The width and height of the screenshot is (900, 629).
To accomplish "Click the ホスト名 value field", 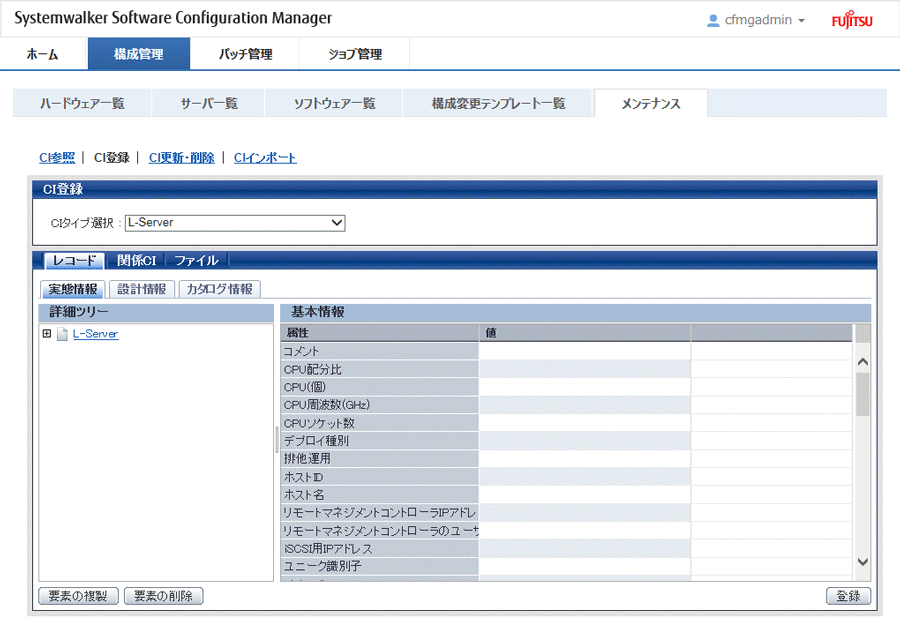I will tap(584, 494).
